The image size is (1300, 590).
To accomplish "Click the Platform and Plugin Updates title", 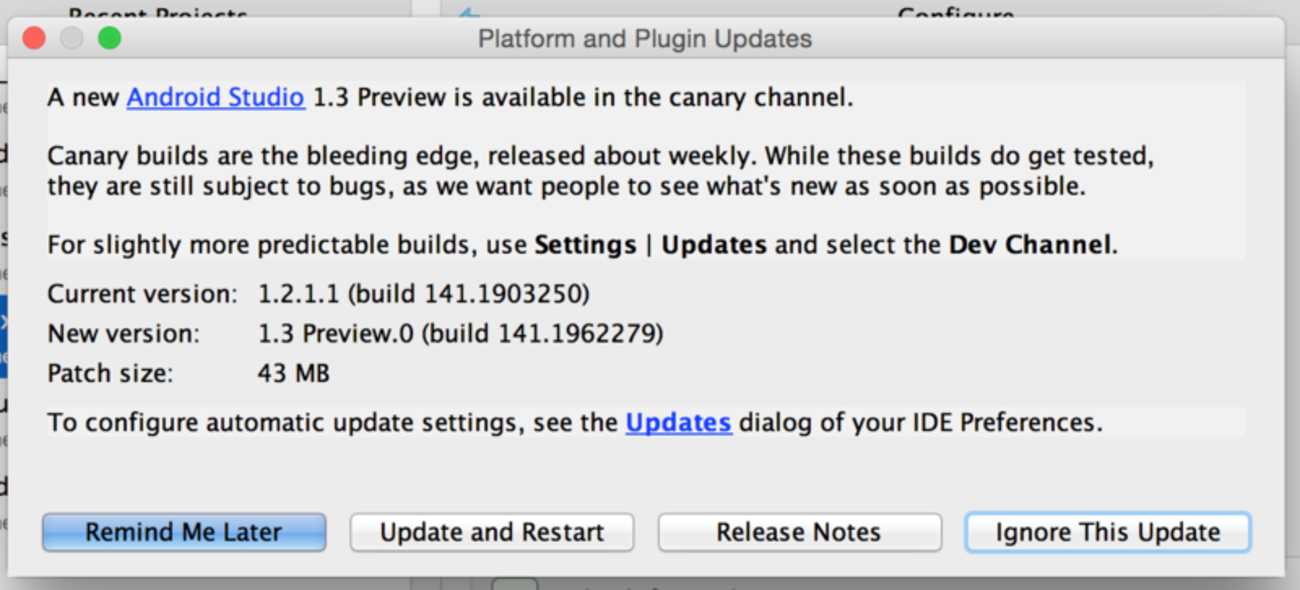I will coord(645,40).
